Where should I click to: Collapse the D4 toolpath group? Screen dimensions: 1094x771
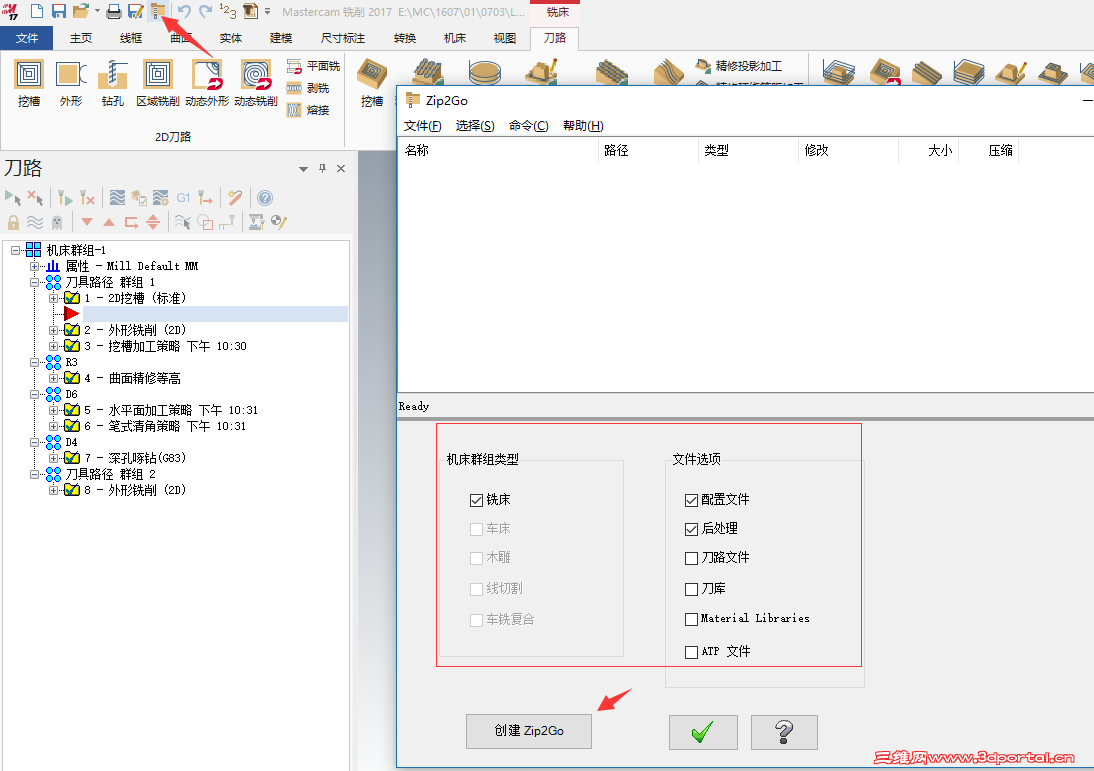[34, 442]
